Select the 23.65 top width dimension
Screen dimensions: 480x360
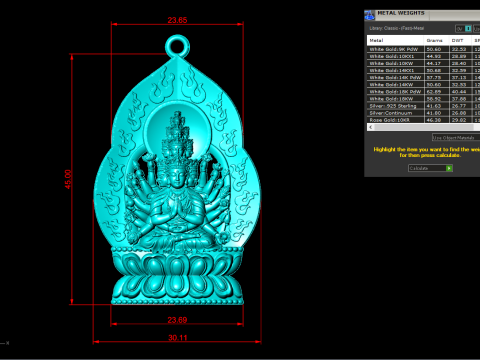(x=177, y=20)
